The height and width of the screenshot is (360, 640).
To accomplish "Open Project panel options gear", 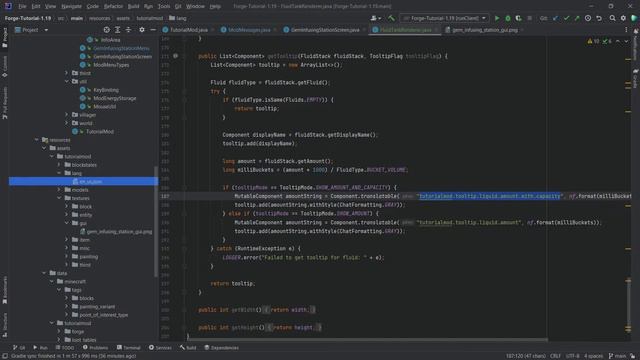I will coord(142,30).
